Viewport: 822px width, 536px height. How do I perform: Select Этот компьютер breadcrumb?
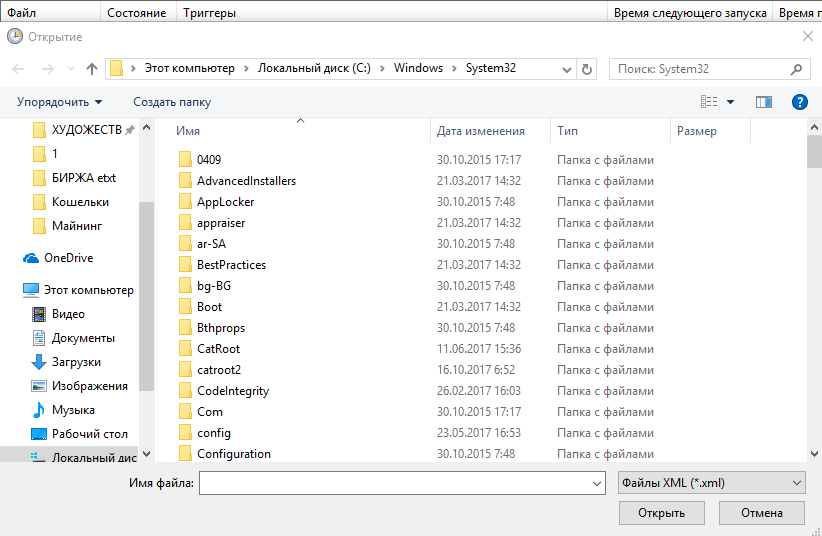(x=189, y=68)
